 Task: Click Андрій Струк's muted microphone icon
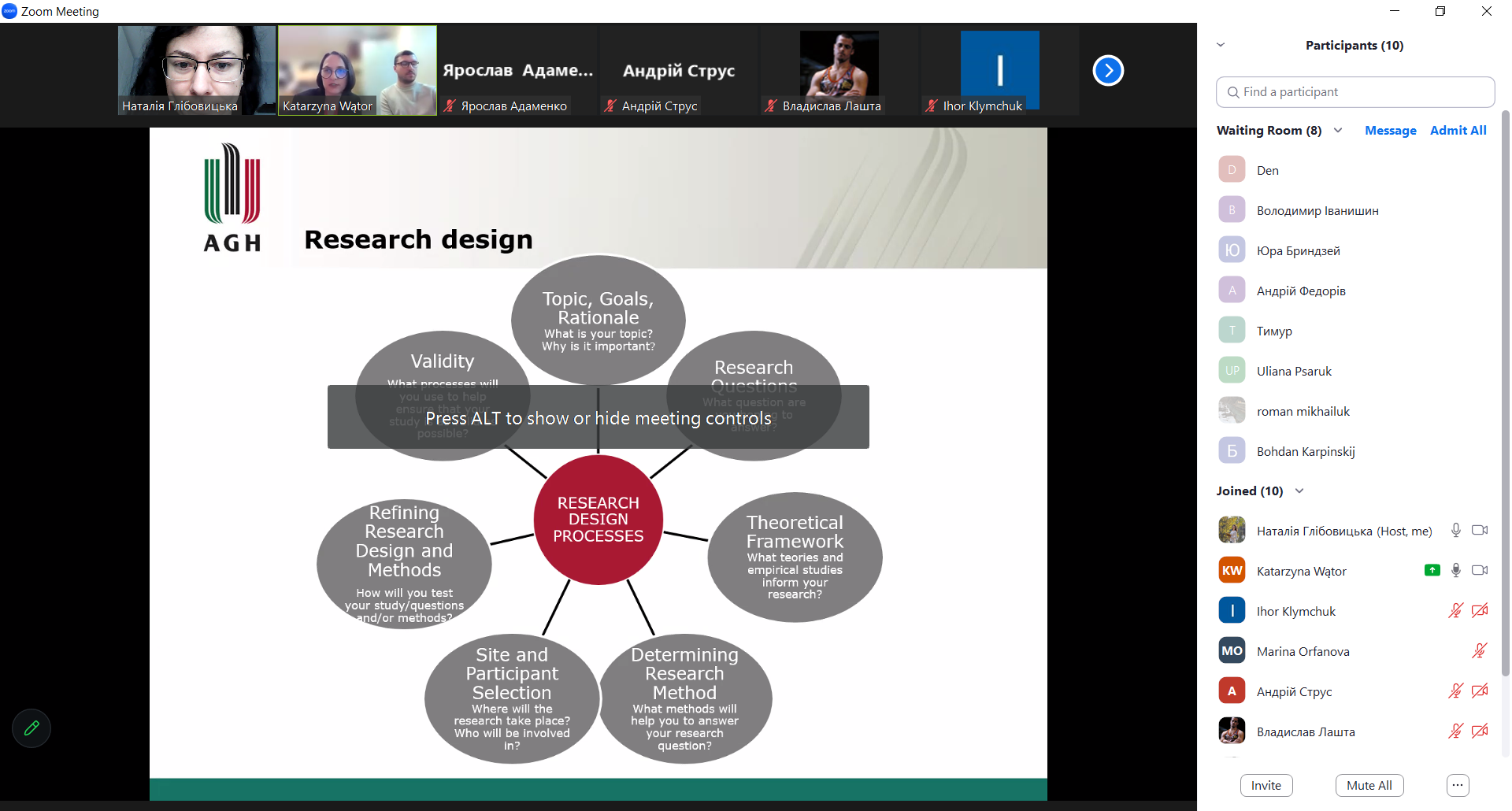click(1455, 691)
